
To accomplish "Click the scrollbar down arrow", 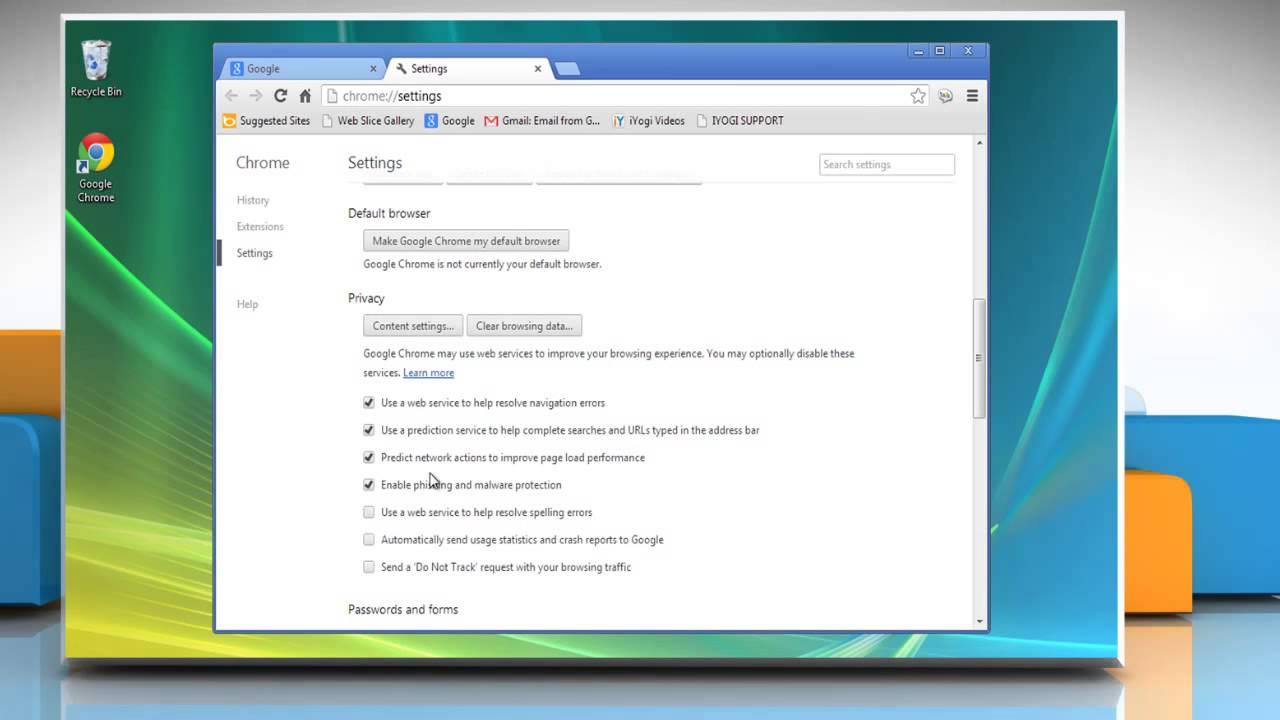I will pyautogui.click(x=979, y=621).
